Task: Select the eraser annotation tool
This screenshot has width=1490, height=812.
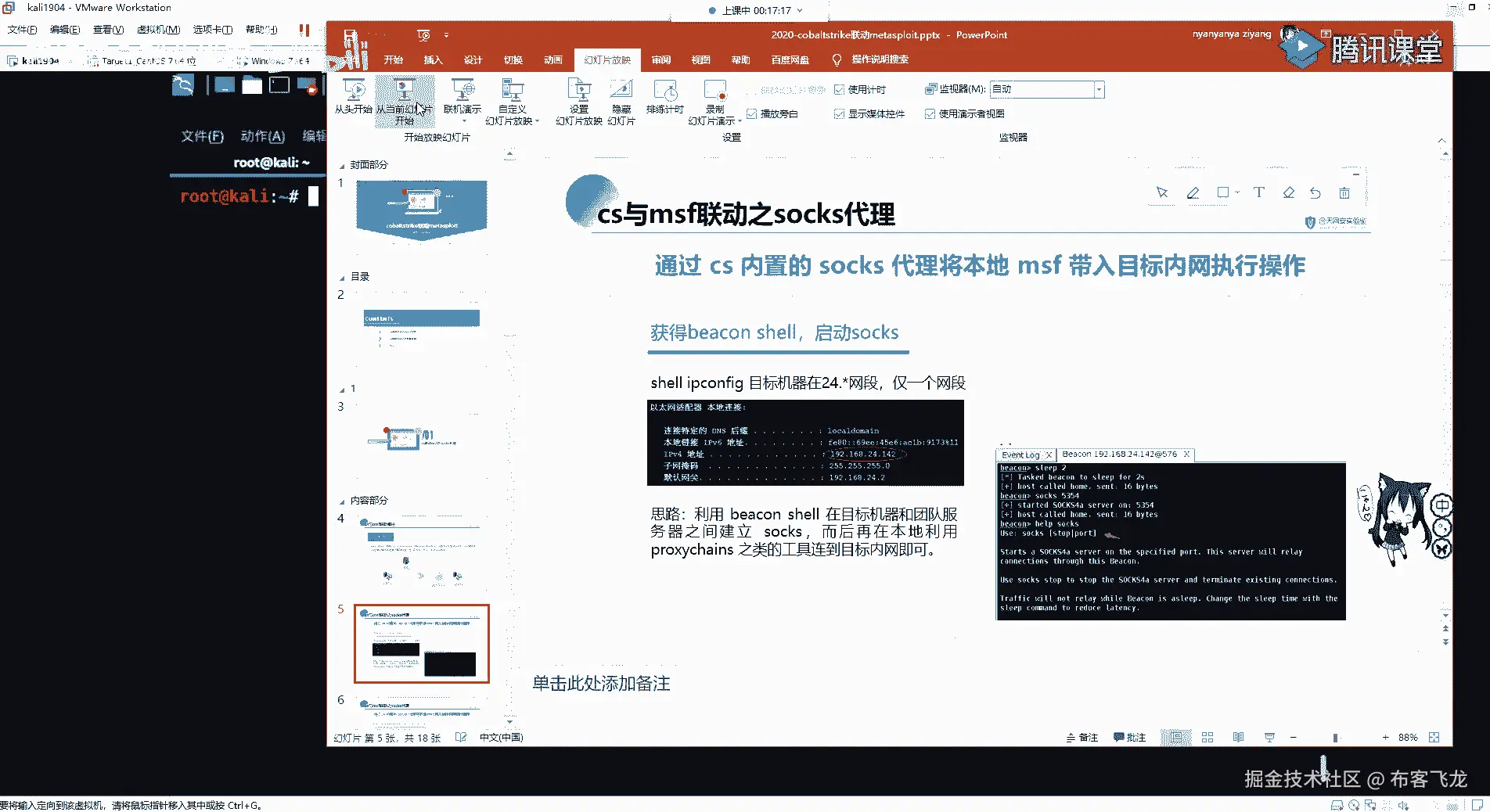Action: 1288,192
